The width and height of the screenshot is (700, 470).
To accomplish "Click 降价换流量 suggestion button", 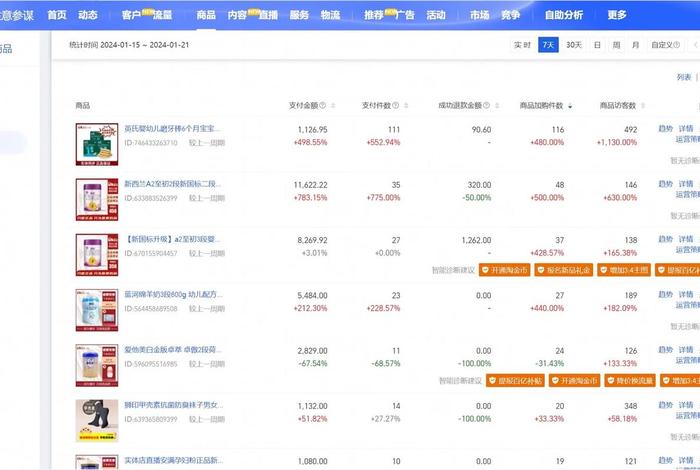I will point(630,381).
